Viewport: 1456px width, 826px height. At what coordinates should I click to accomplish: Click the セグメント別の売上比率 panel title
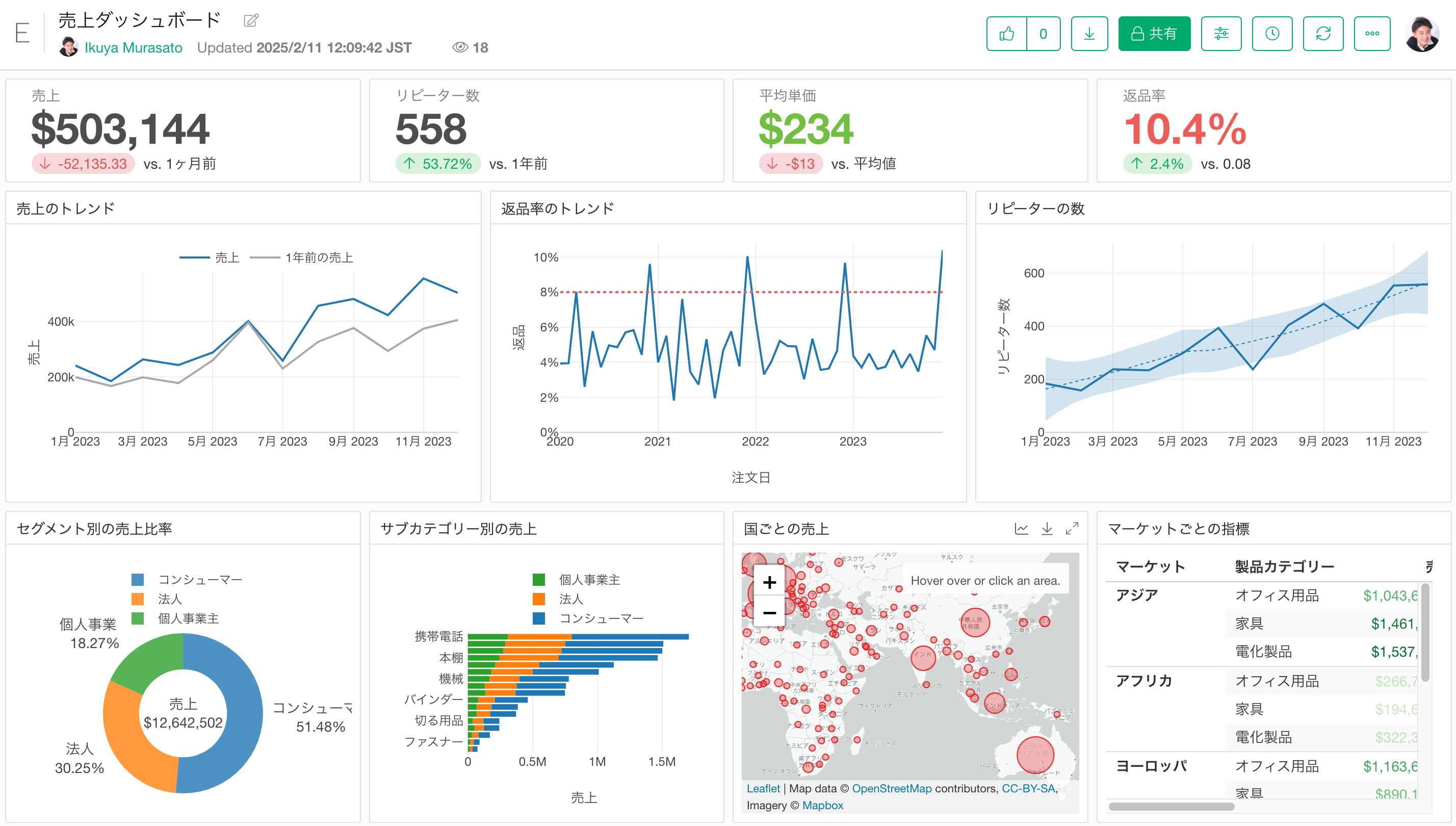click(x=94, y=529)
